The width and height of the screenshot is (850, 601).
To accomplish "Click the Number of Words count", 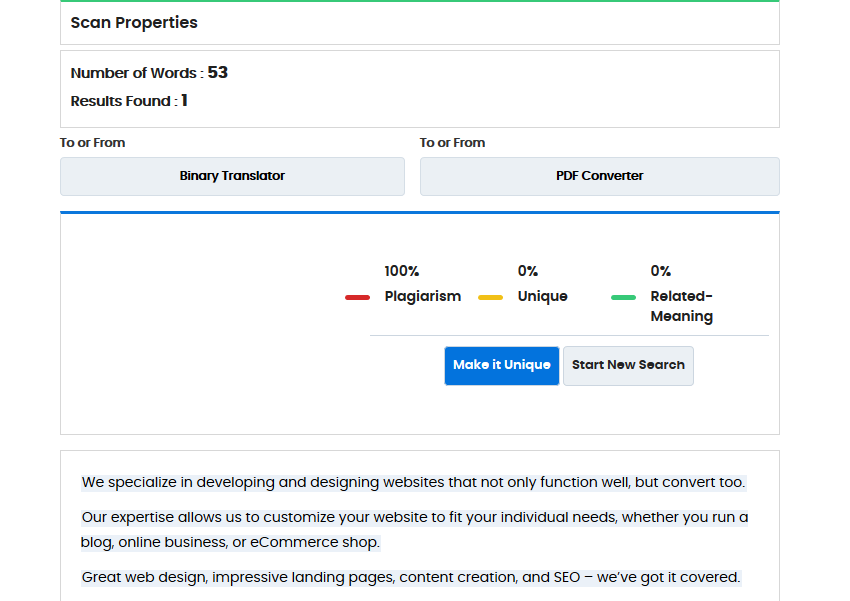I will (217, 73).
